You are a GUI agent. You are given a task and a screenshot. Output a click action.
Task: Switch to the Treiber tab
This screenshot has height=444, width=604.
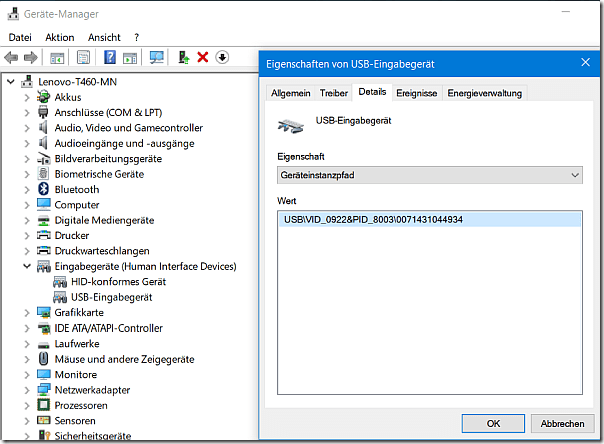334,93
